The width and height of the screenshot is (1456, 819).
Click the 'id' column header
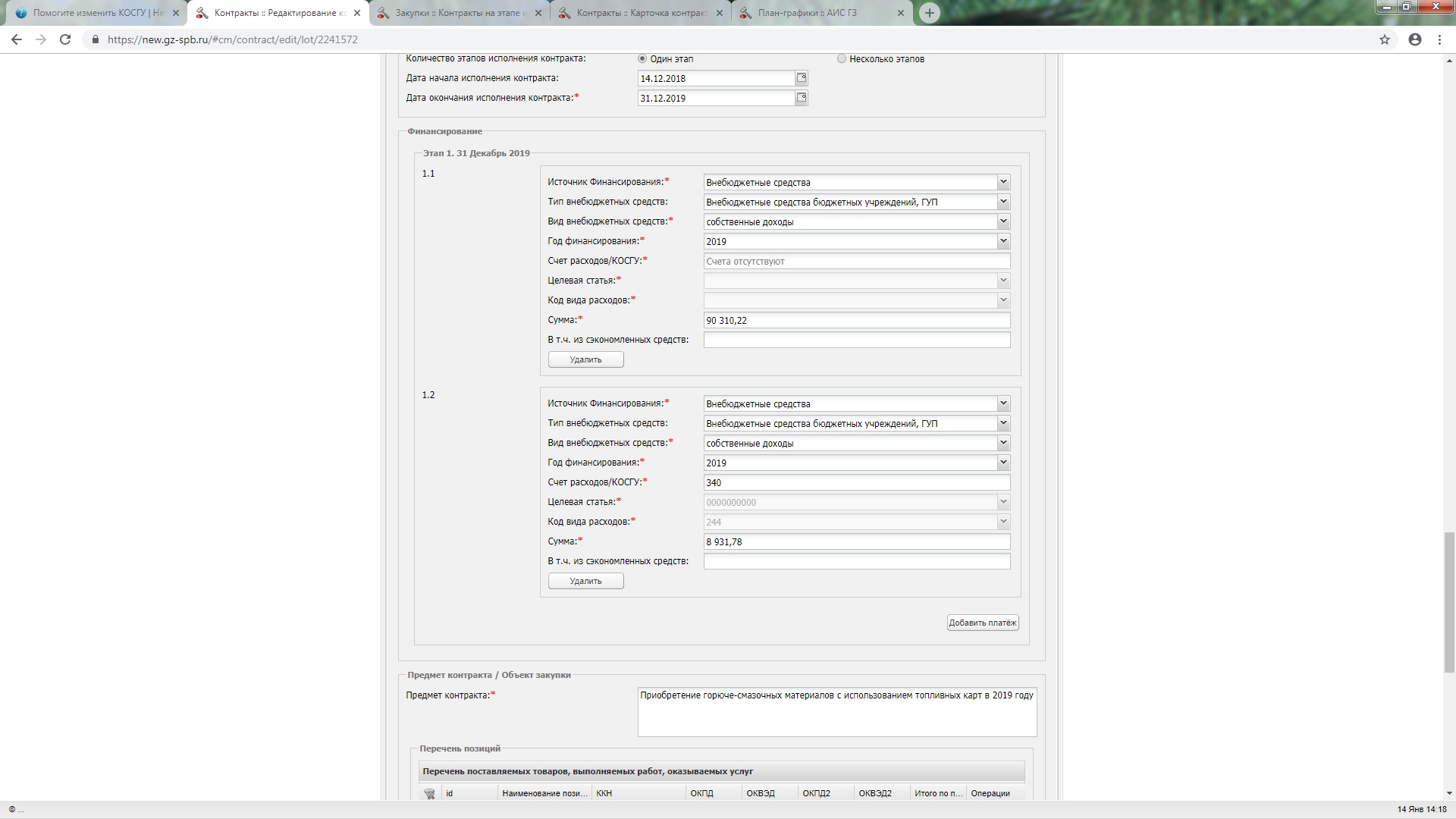tap(469, 793)
